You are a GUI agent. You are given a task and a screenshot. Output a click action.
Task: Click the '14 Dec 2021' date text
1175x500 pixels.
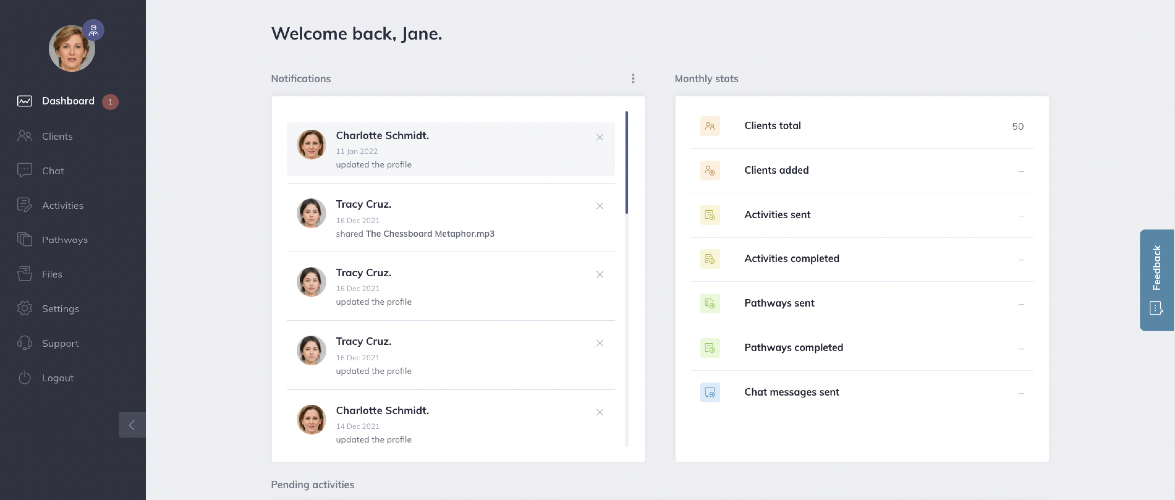pyautogui.click(x=357, y=427)
